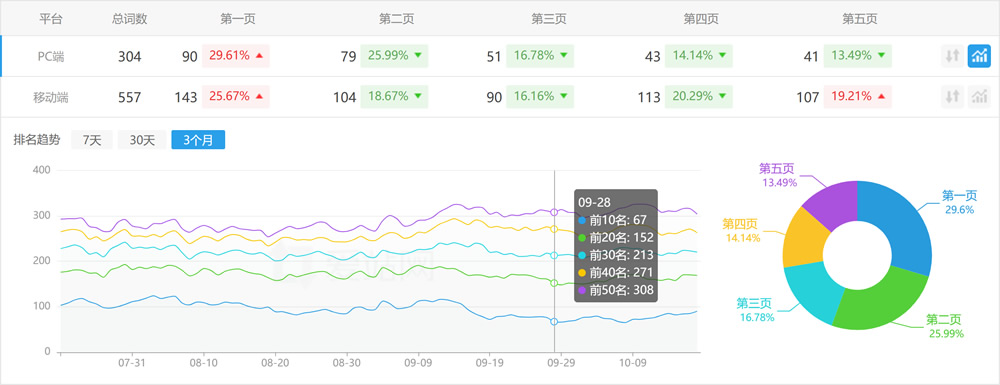Click the 19.21% red badge in 移动端 row
This screenshot has width=1000, height=385.
(x=858, y=97)
